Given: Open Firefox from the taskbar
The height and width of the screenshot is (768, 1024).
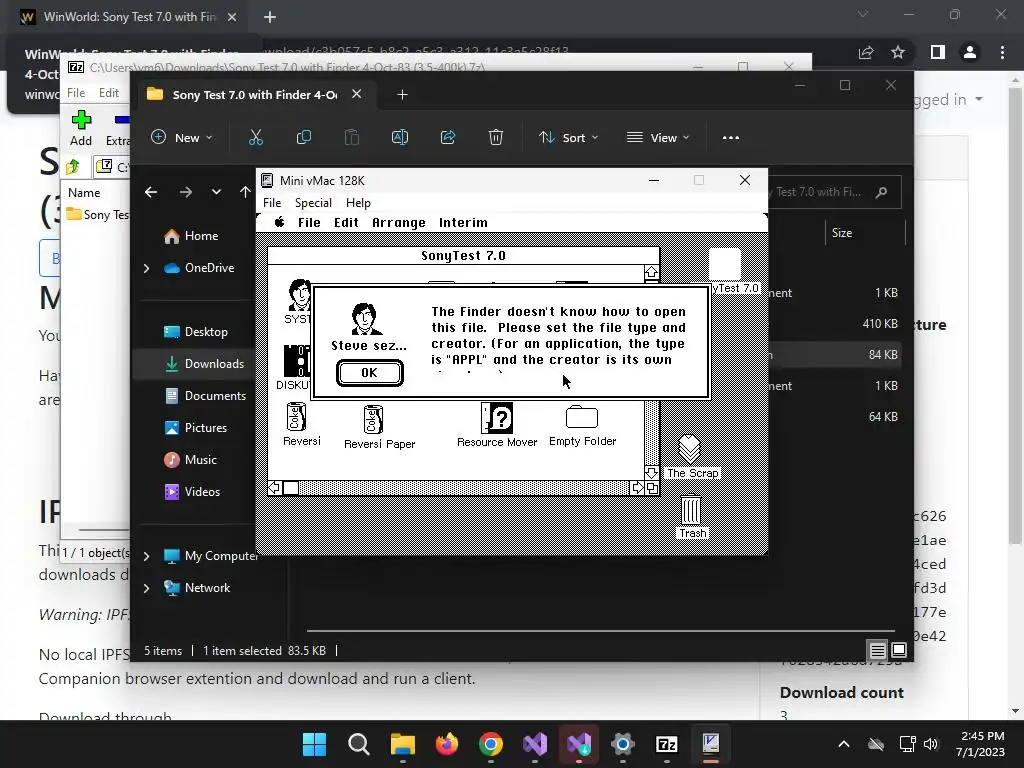Looking at the screenshot, I should pyautogui.click(x=447, y=744).
